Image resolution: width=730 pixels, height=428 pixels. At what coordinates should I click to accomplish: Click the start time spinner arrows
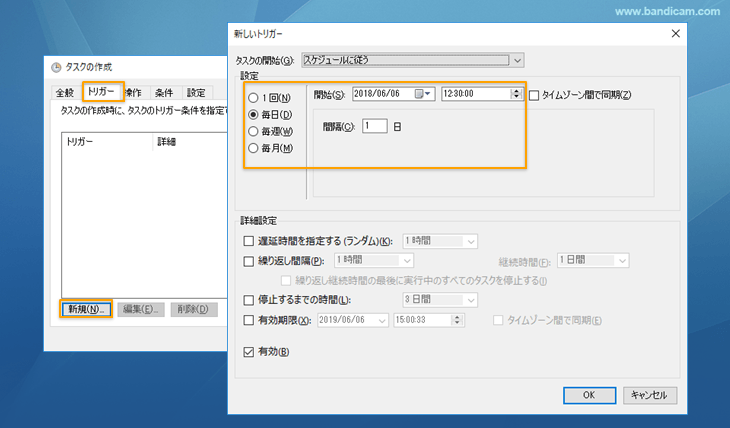point(516,94)
